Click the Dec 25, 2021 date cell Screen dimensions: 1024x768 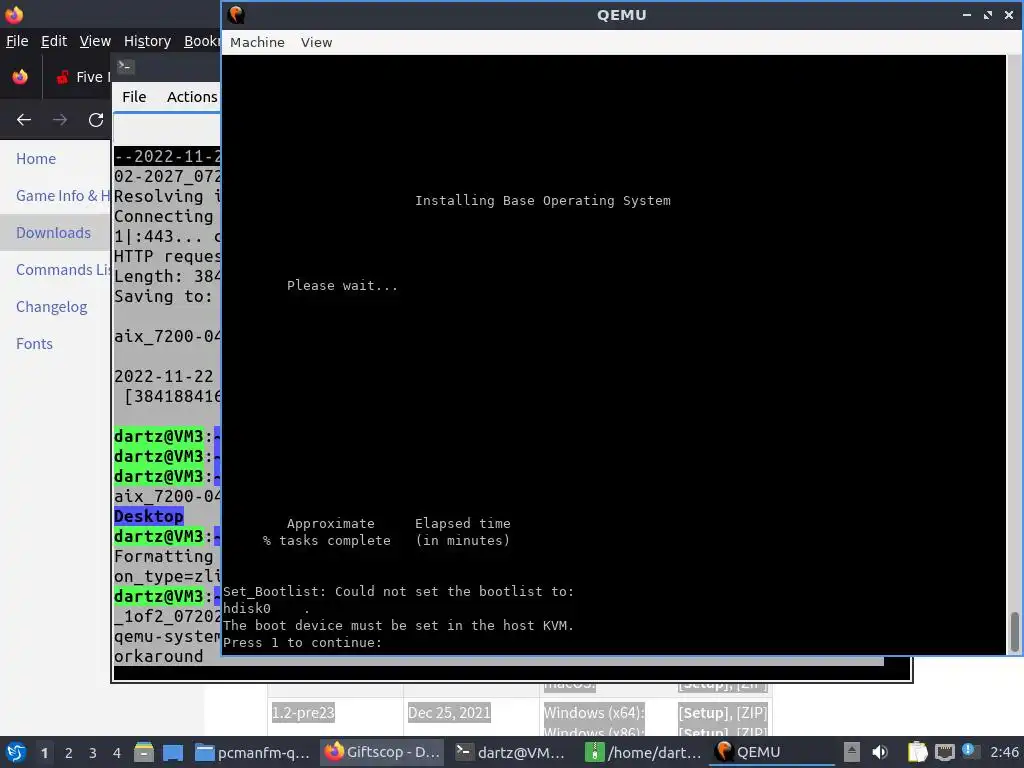449,712
